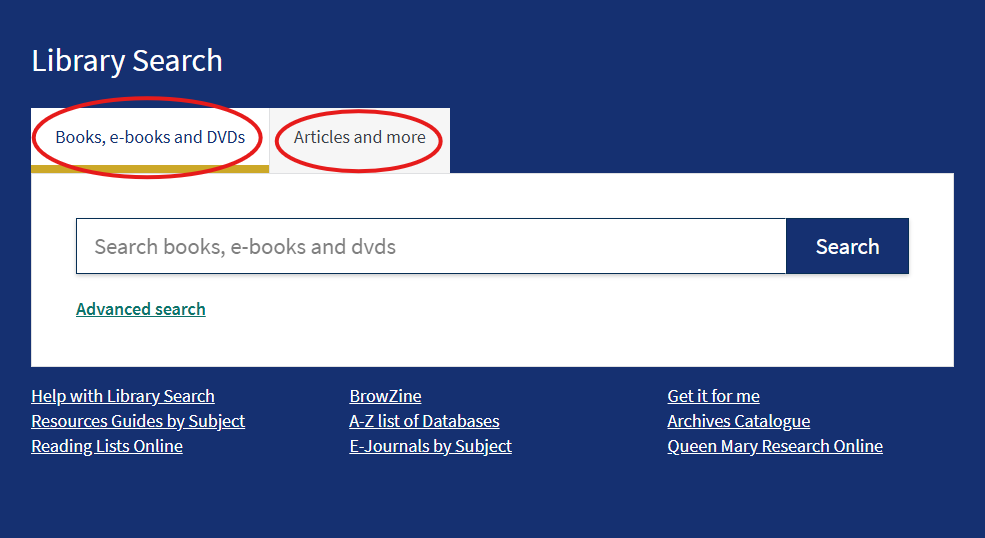Open the Advanced search link
The width and height of the screenshot is (985, 538).
[x=141, y=309]
